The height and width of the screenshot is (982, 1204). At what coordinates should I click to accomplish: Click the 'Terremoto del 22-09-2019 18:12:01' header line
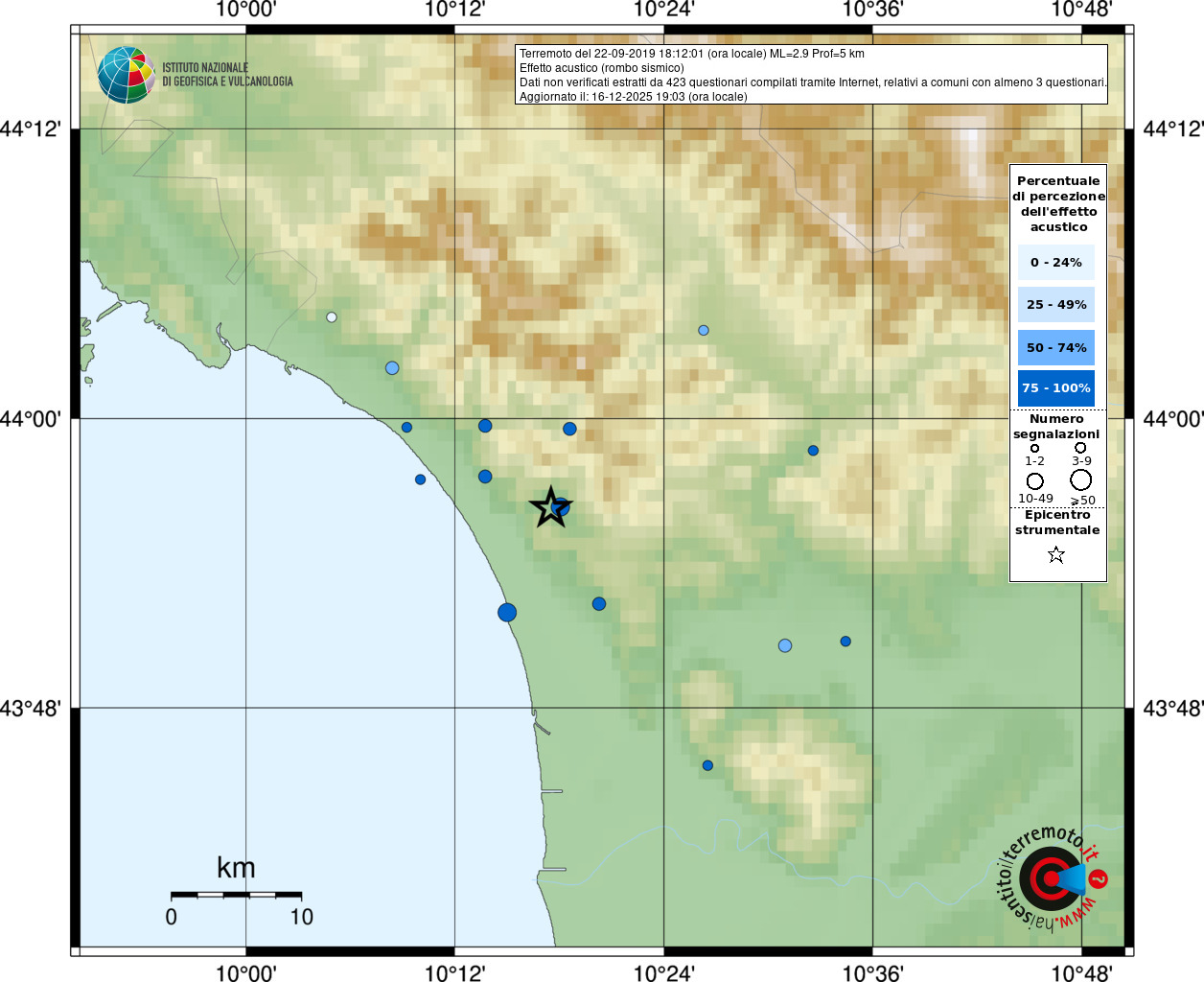692,54
